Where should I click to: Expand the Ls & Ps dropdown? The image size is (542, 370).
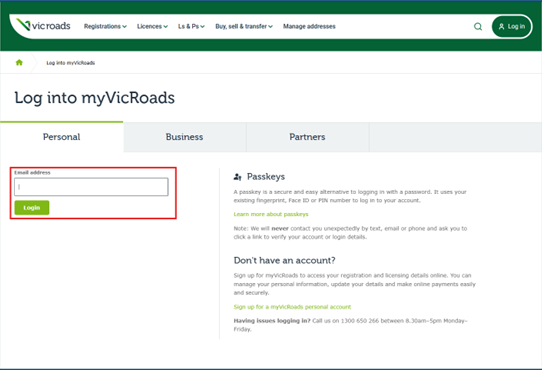point(191,26)
